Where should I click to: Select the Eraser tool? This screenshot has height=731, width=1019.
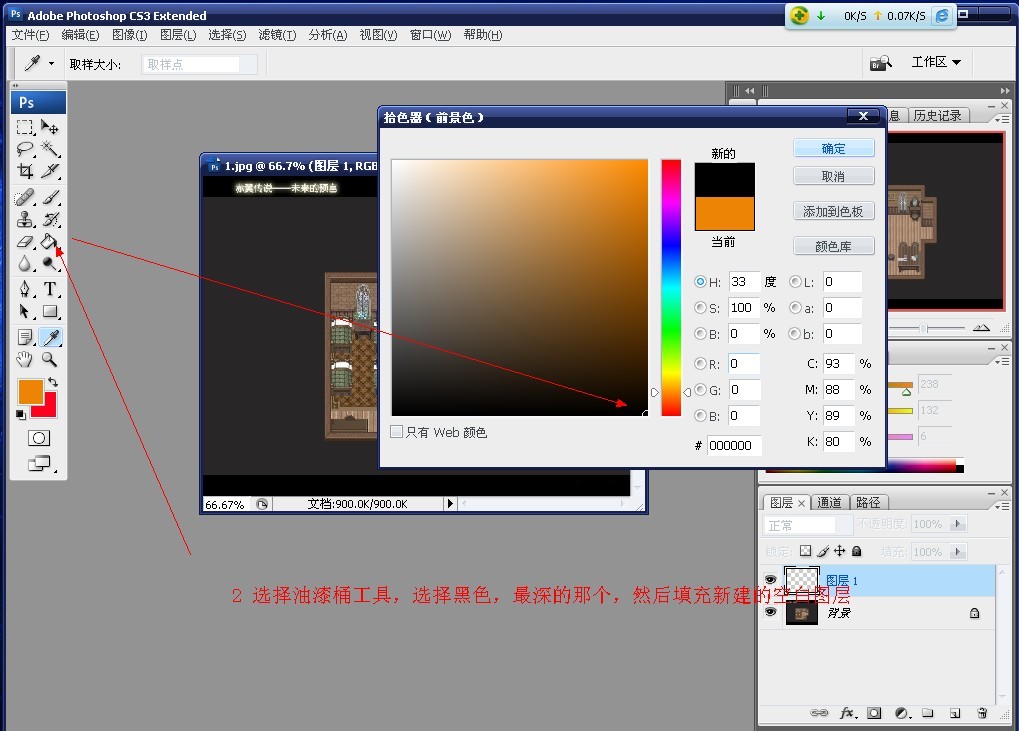(x=25, y=242)
